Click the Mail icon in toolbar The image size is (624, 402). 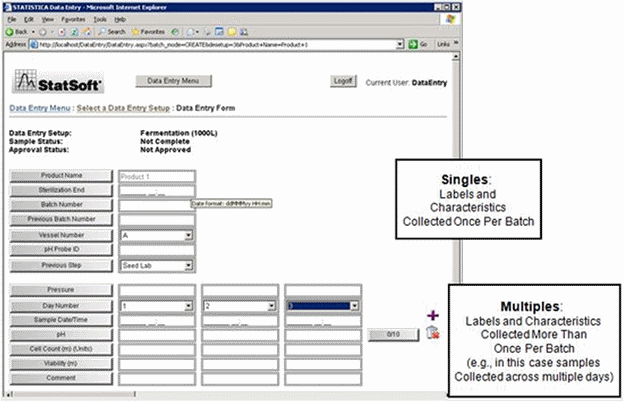(191, 32)
